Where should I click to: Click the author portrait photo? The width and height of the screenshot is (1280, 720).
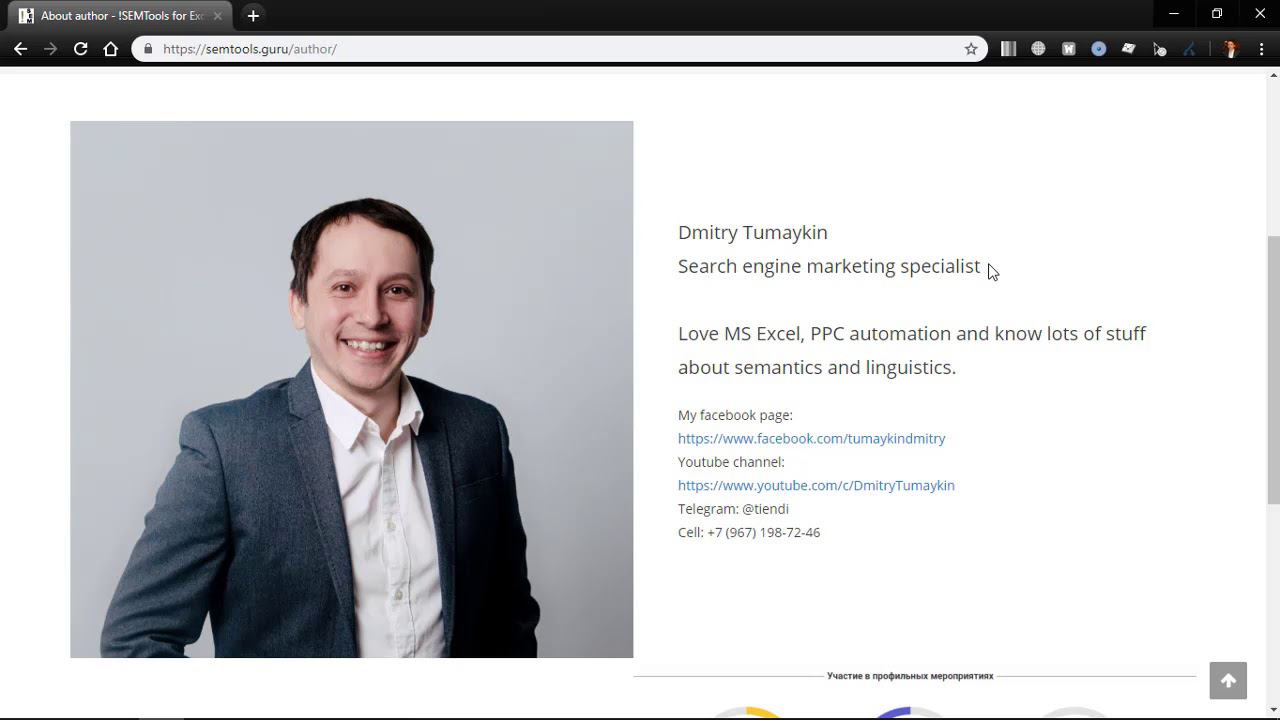(x=352, y=389)
